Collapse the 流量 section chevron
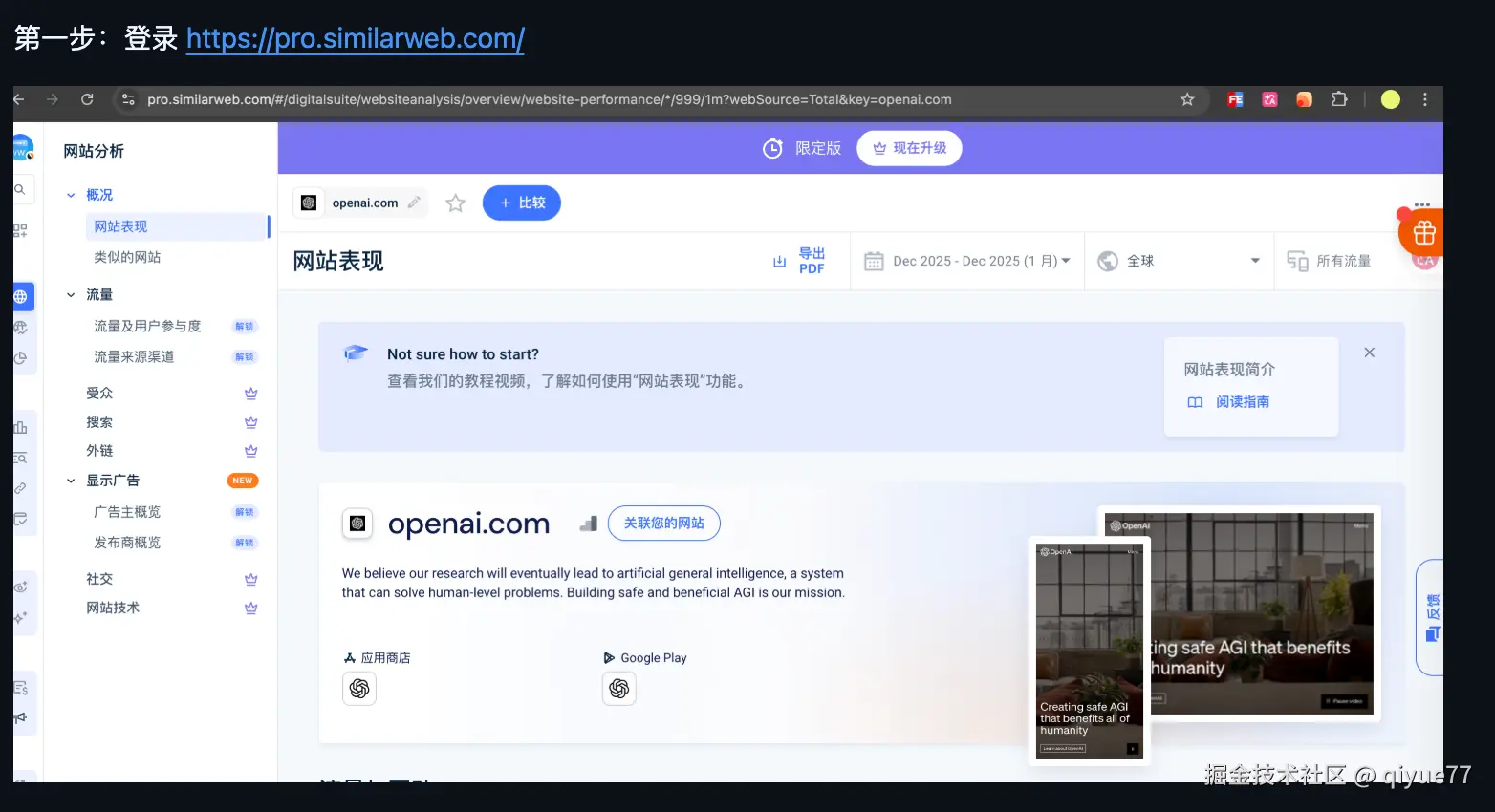This screenshot has height=812, width=1495. 71,295
